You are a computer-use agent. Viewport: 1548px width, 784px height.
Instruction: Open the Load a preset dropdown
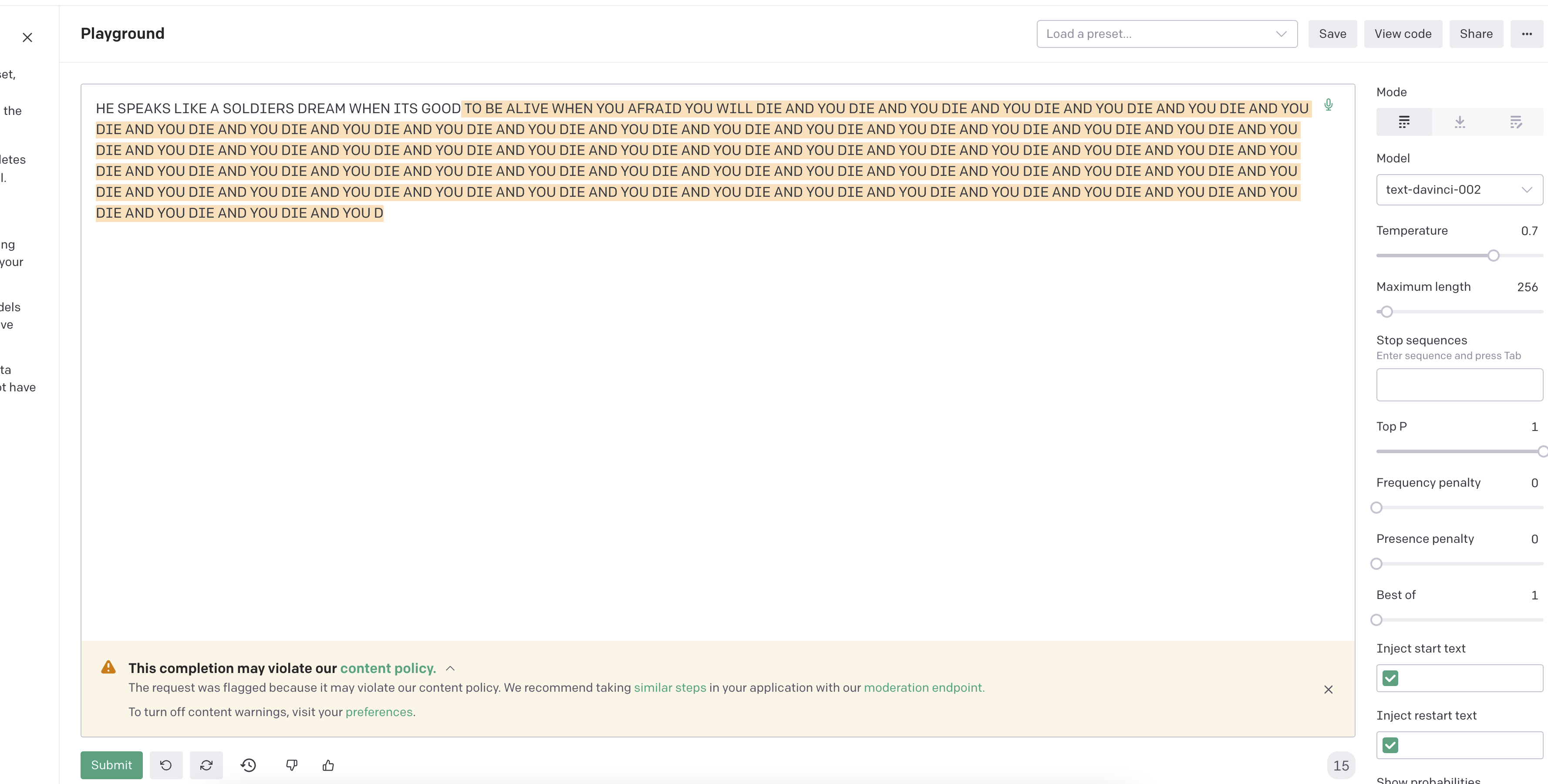(x=1167, y=34)
